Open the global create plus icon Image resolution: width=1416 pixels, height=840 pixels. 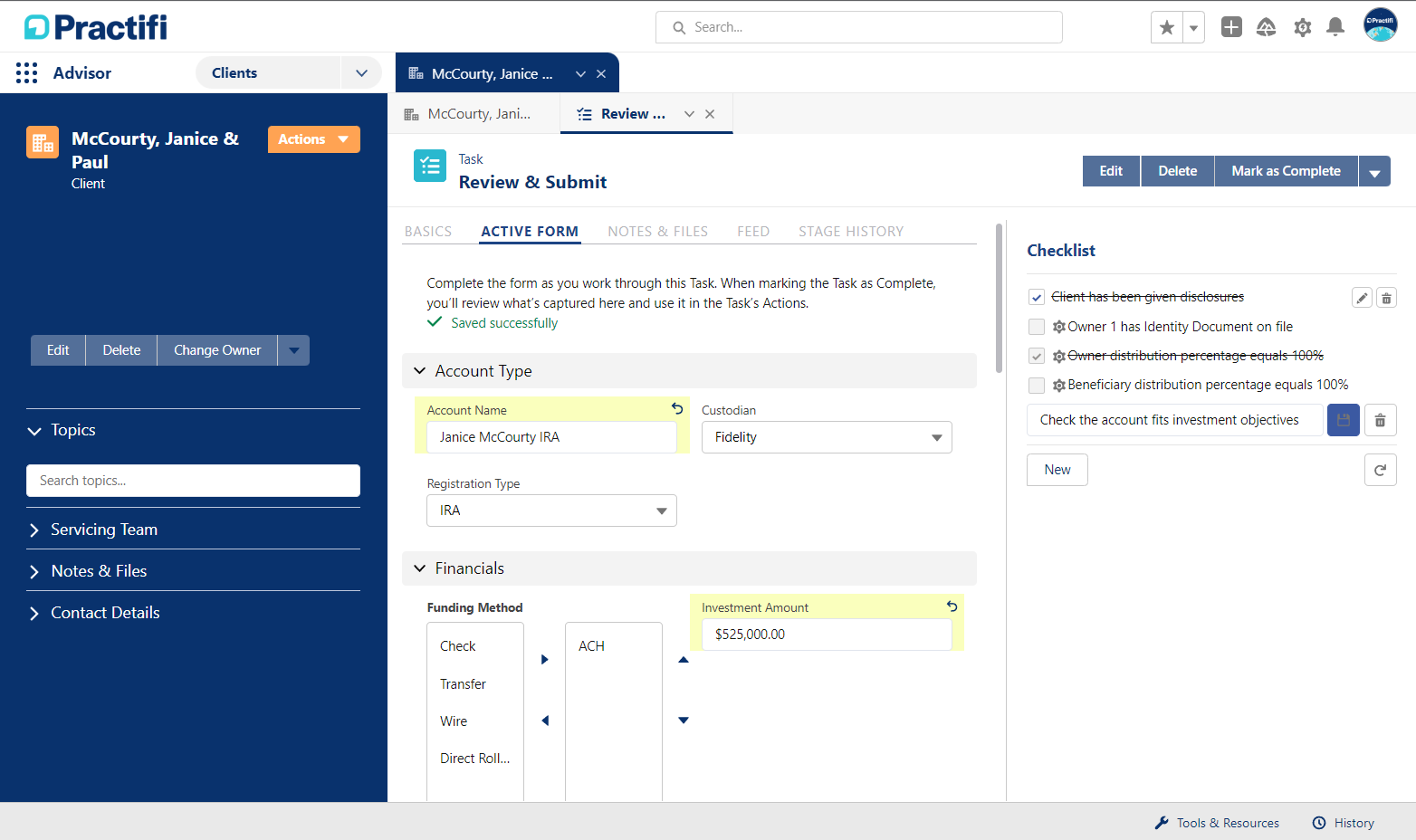click(x=1231, y=27)
